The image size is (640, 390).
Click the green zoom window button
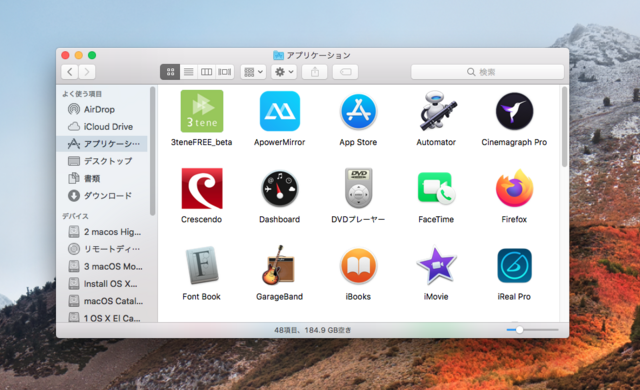point(92,55)
